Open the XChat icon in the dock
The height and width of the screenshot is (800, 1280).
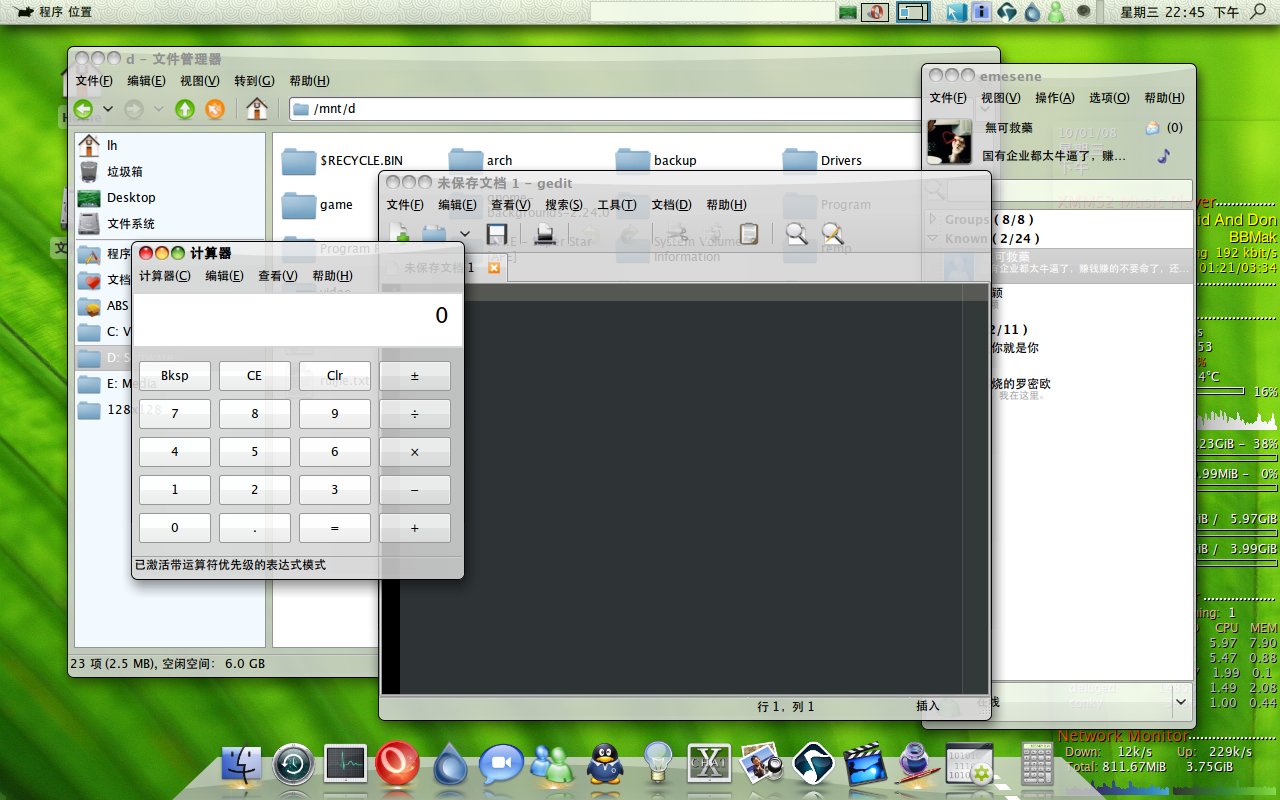(x=710, y=764)
